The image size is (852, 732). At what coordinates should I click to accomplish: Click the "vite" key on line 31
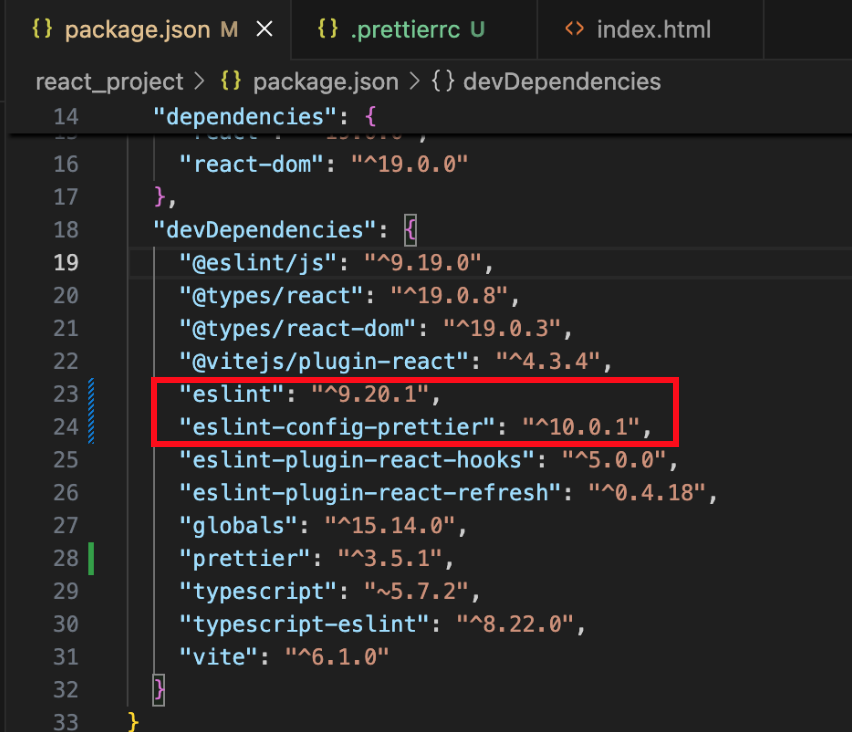219,657
